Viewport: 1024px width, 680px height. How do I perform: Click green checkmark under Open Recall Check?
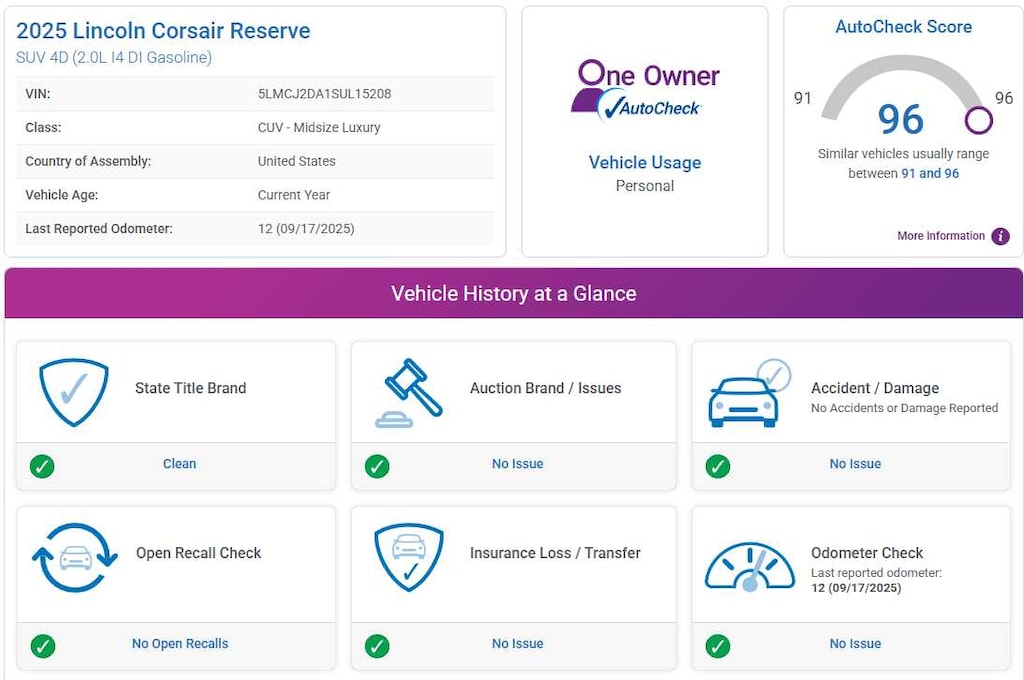click(42, 646)
